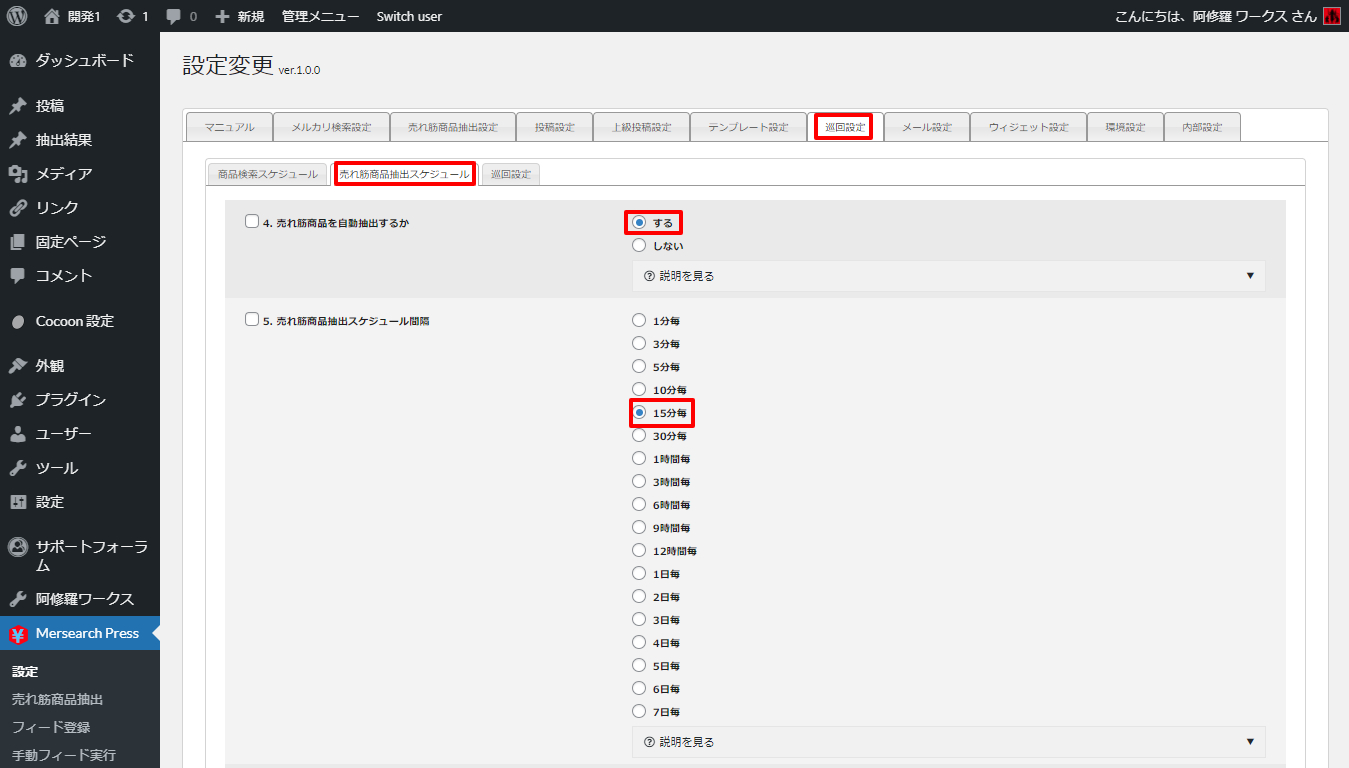Switch to the メール設定 tab
Viewport: 1349px width, 768px height.
926,127
